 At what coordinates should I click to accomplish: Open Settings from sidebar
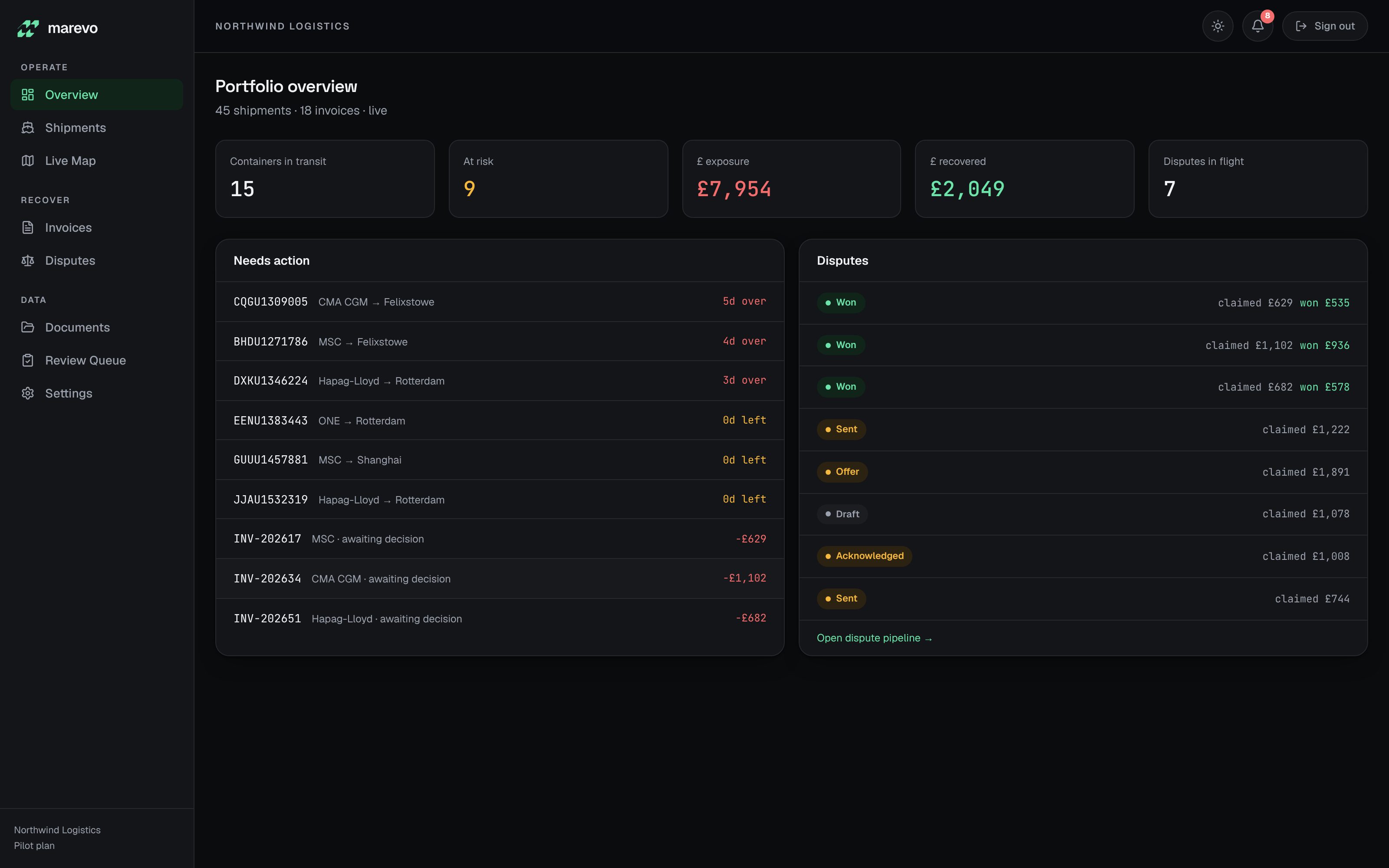[x=96, y=393]
